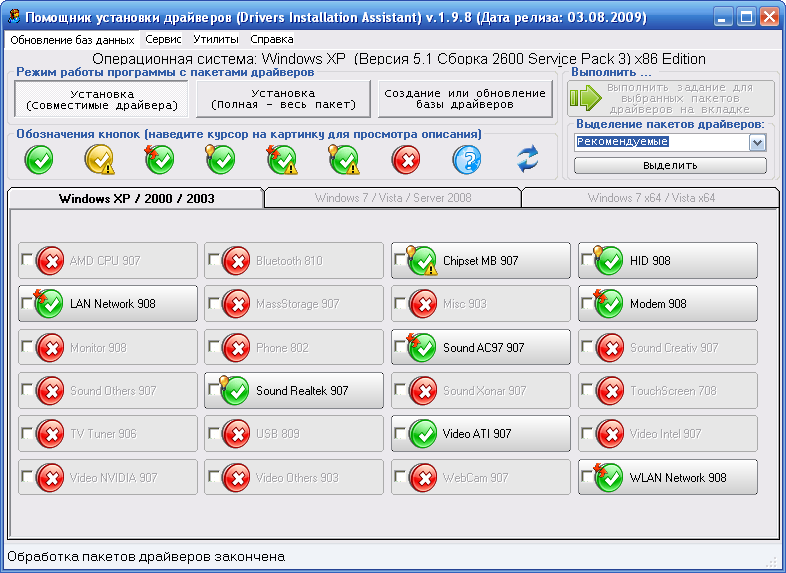
Task: Click the application icon in the title bar
Action: click(15, 17)
